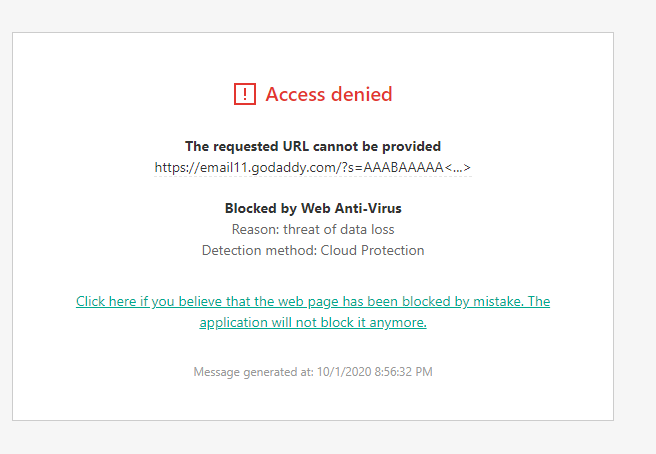Click the truncated '<...>' part of the URL
Screen dimensions: 656x454
point(458,167)
